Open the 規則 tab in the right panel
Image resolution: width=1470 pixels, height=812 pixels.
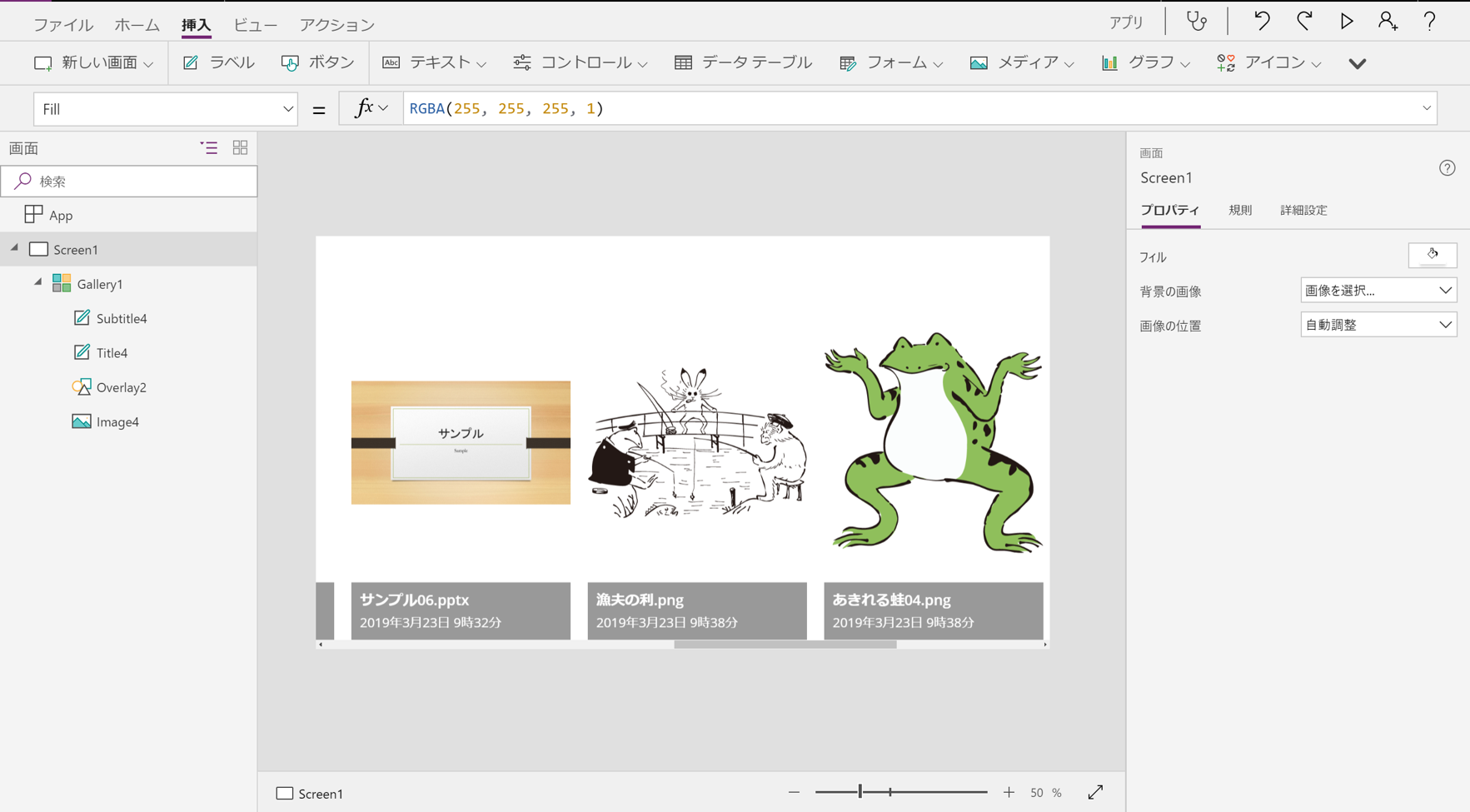1239,210
